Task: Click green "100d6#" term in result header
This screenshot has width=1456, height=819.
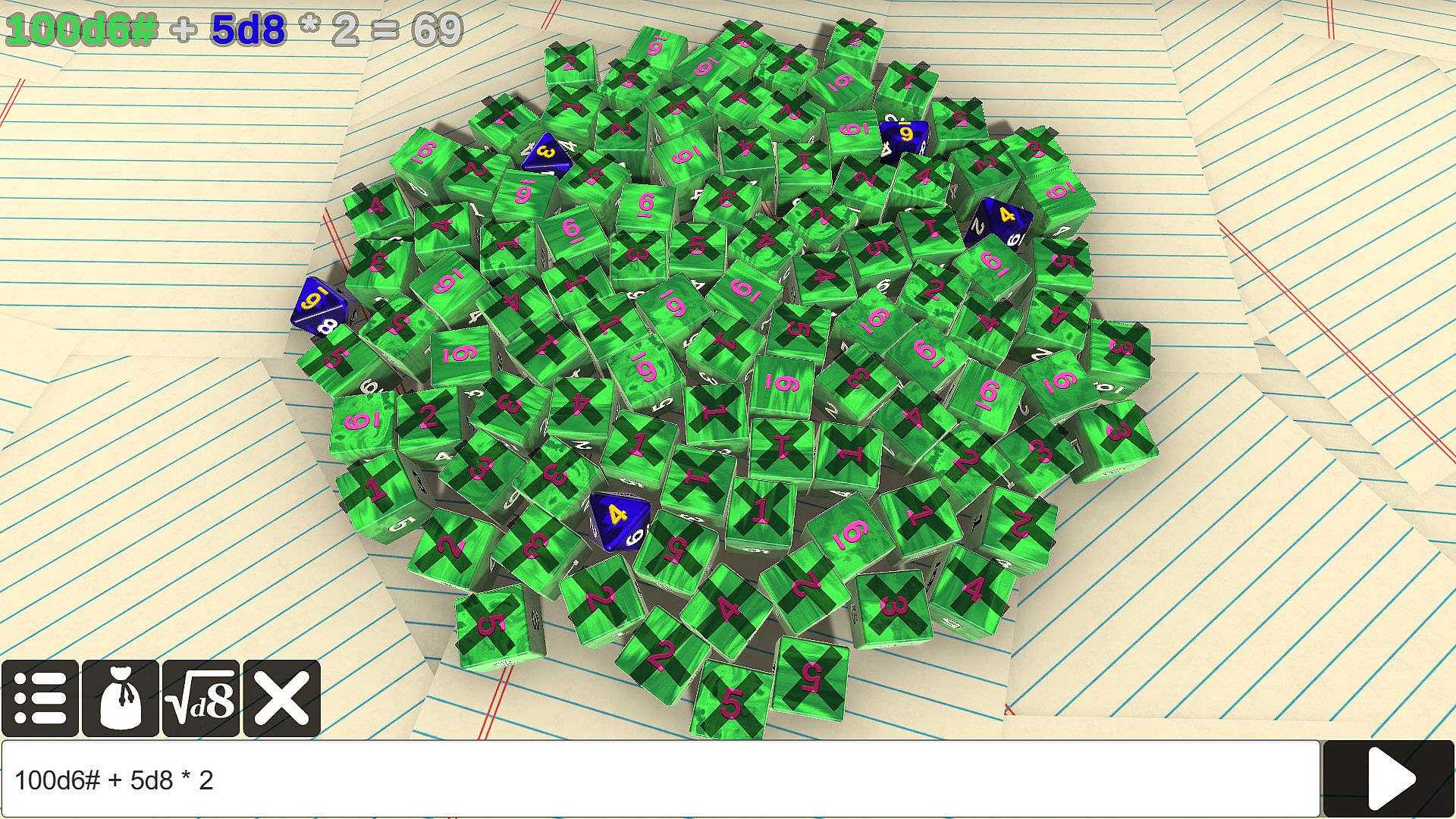Action: [82, 30]
